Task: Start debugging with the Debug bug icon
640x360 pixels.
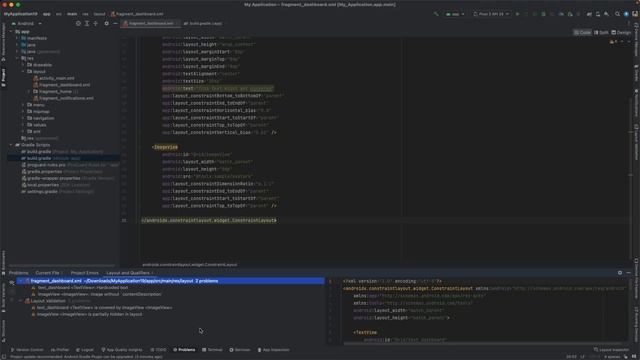Action: point(543,14)
